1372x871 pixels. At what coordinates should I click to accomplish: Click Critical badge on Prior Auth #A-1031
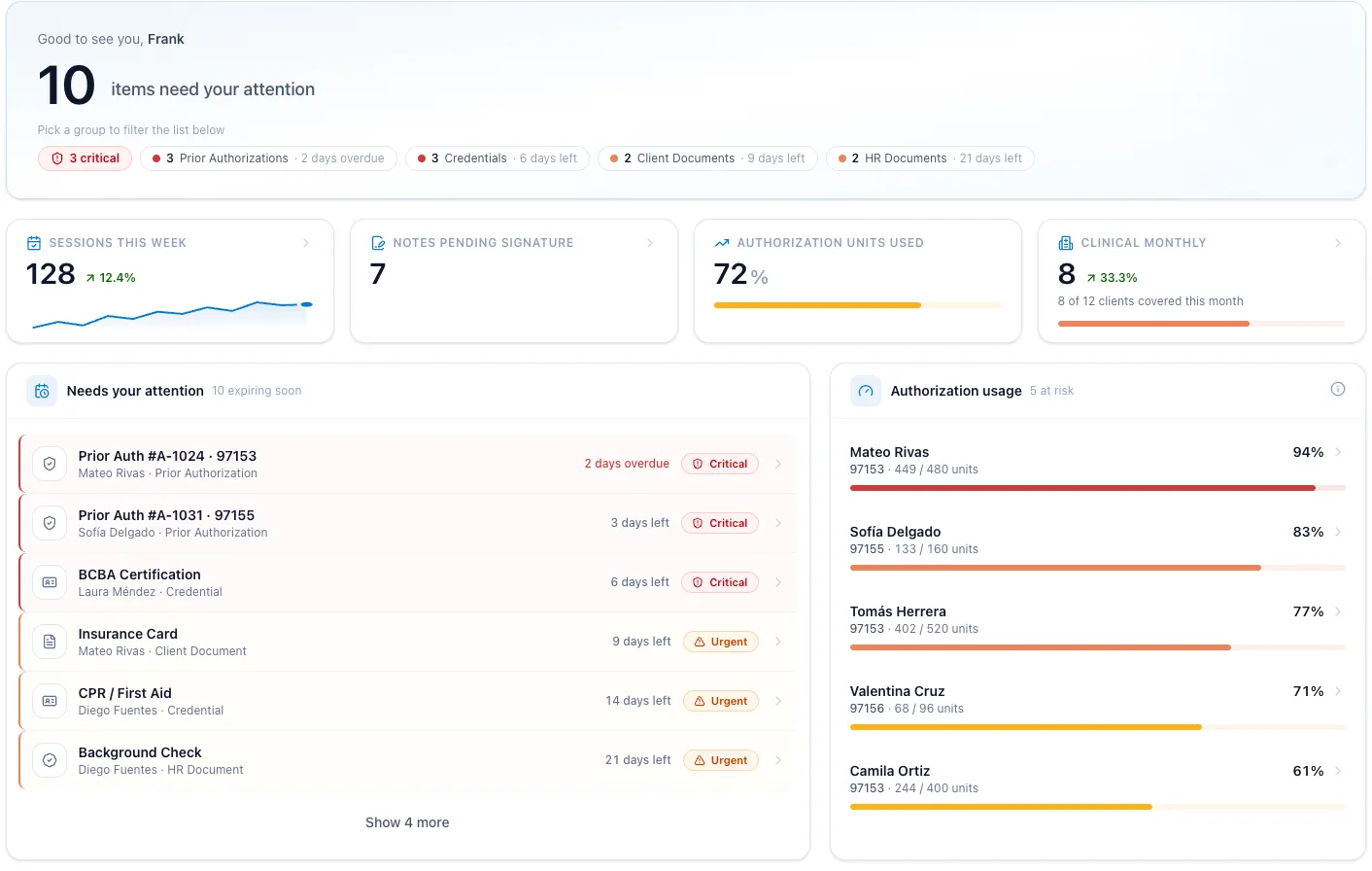[720, 523]
